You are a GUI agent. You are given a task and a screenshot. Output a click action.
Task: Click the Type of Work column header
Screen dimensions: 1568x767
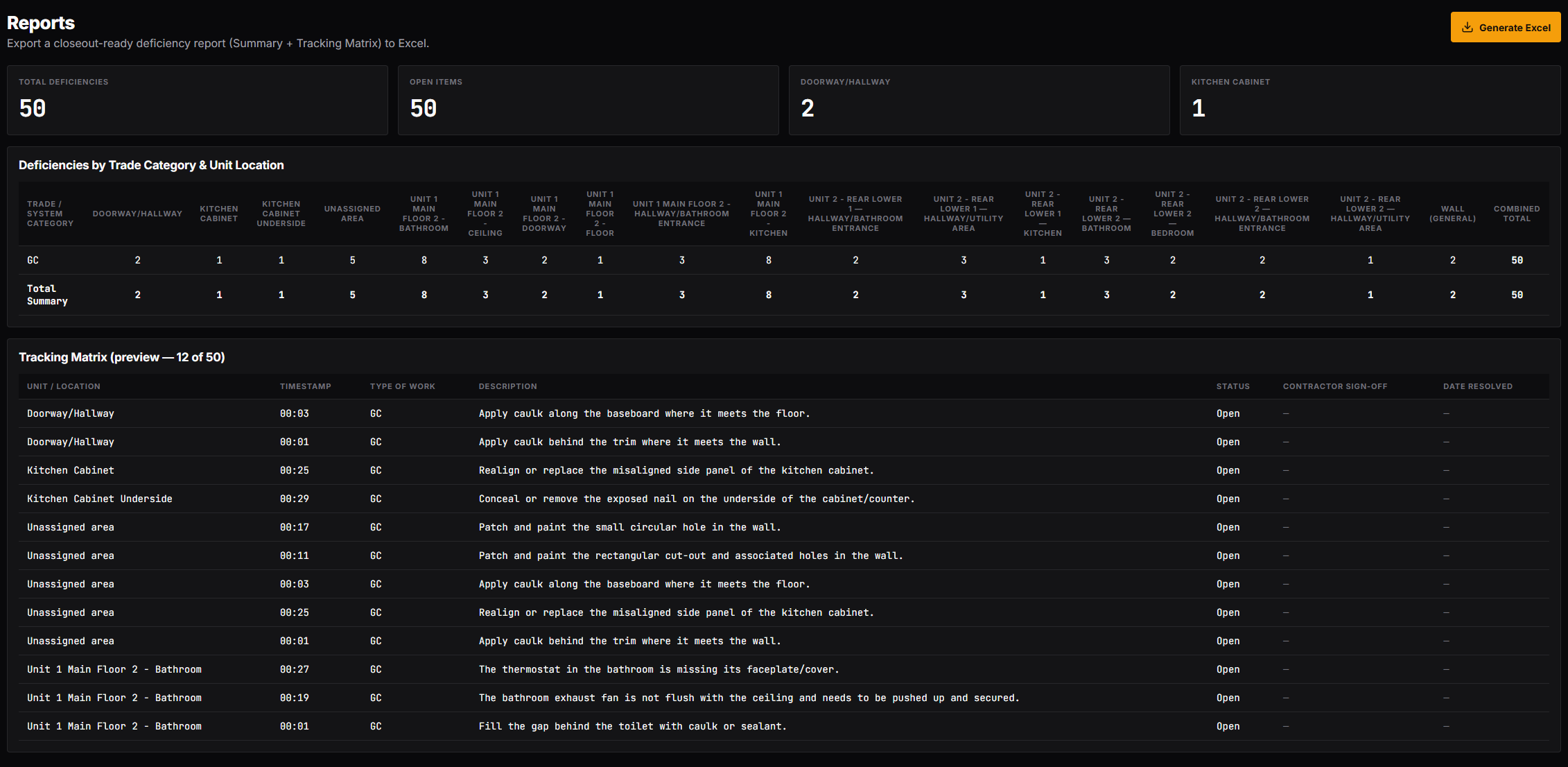(x=403, y=386)
